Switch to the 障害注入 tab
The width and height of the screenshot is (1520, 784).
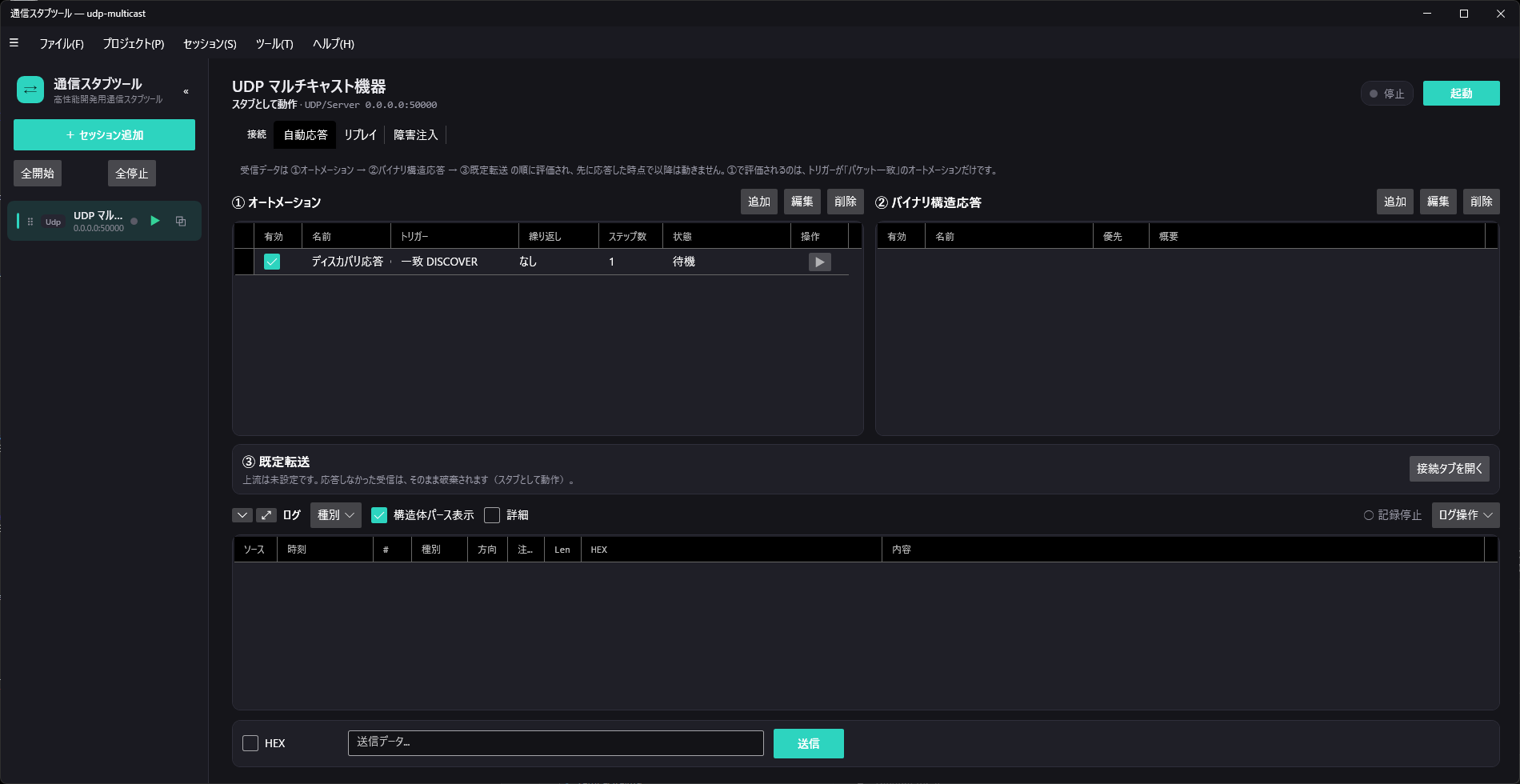coord(416,134)
